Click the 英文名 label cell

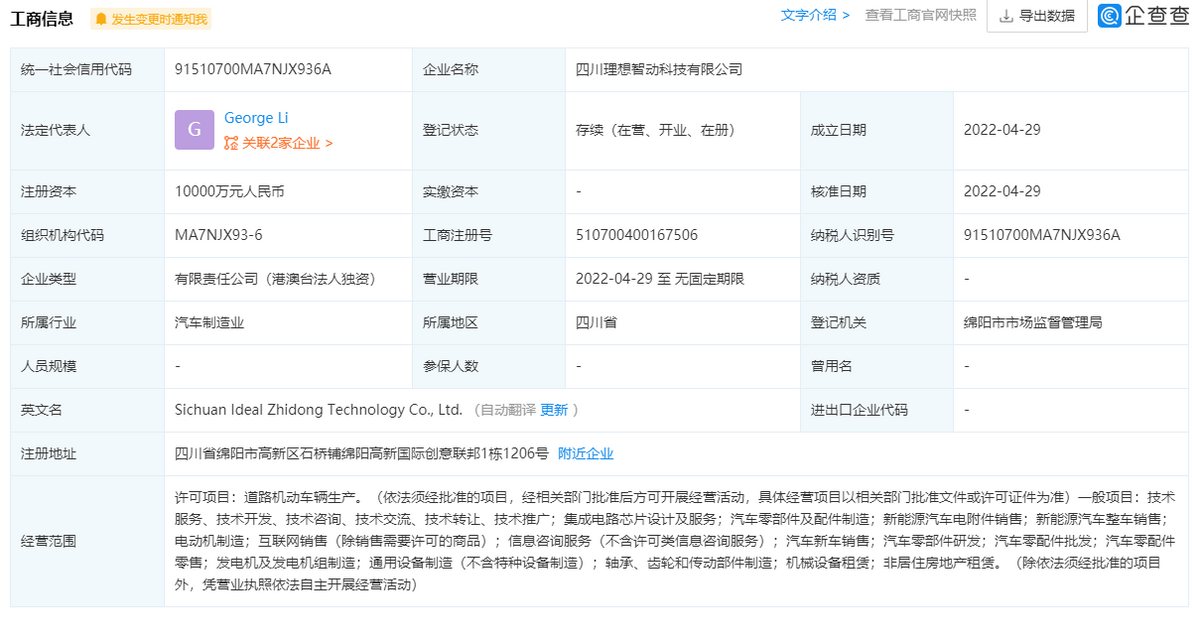click(88, 410)
